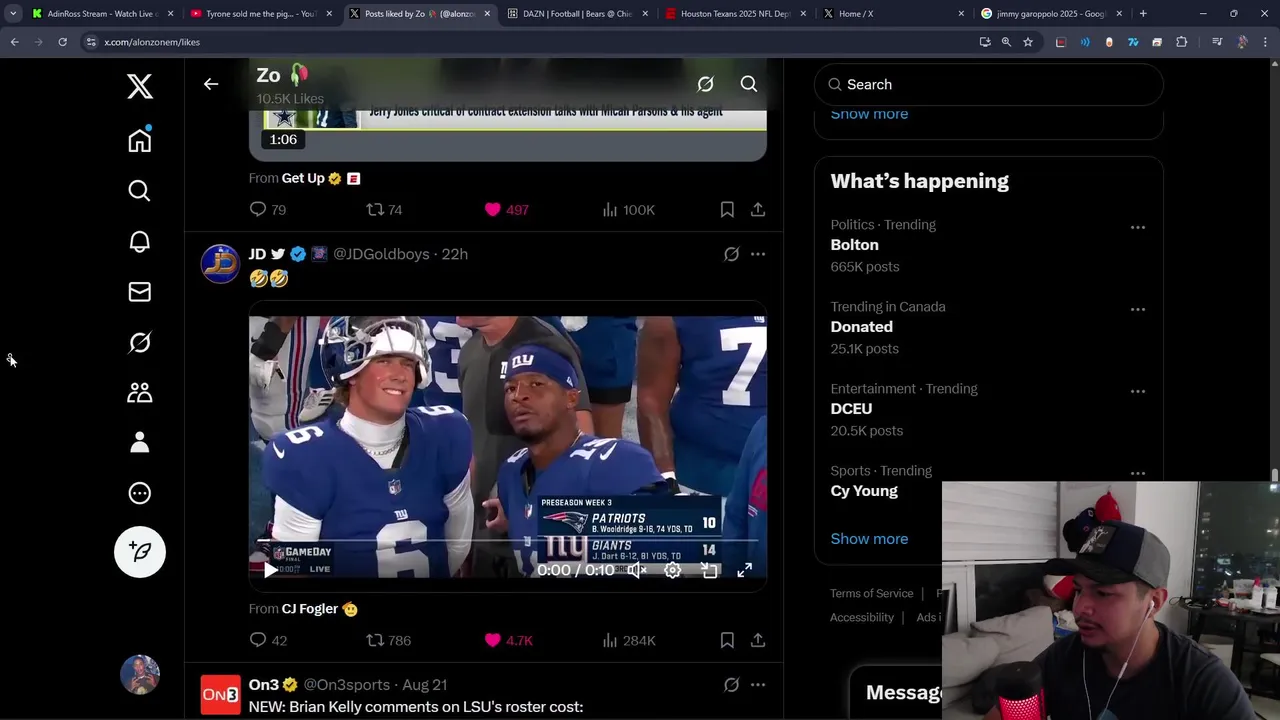Ask Grok about JD's post
Image resolution: width=1280 pixels, height=720 pixels.
coord(732,254)
